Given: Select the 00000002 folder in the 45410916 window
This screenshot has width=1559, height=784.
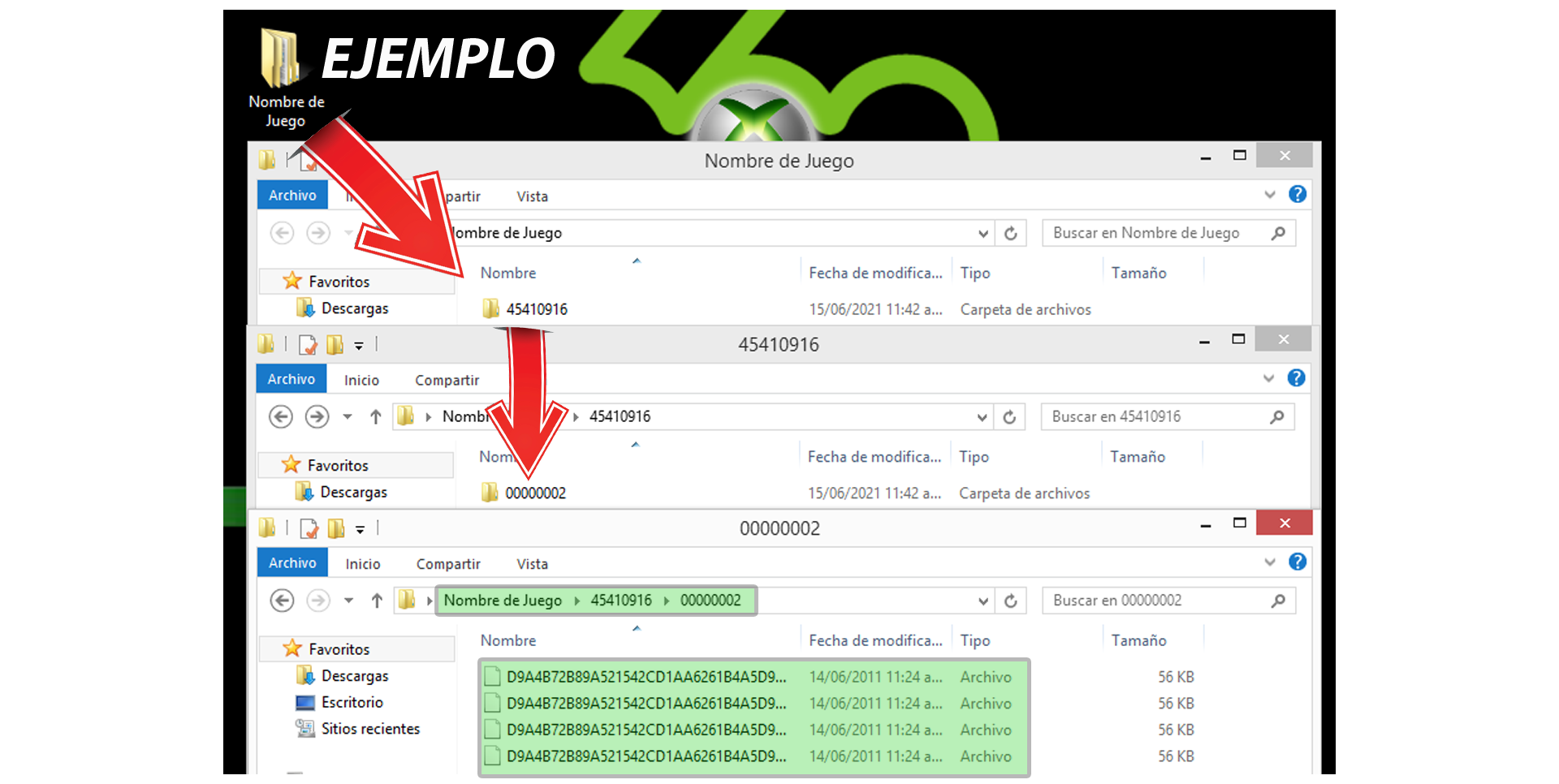Looking at the screenshot, I should coord(524,493).
